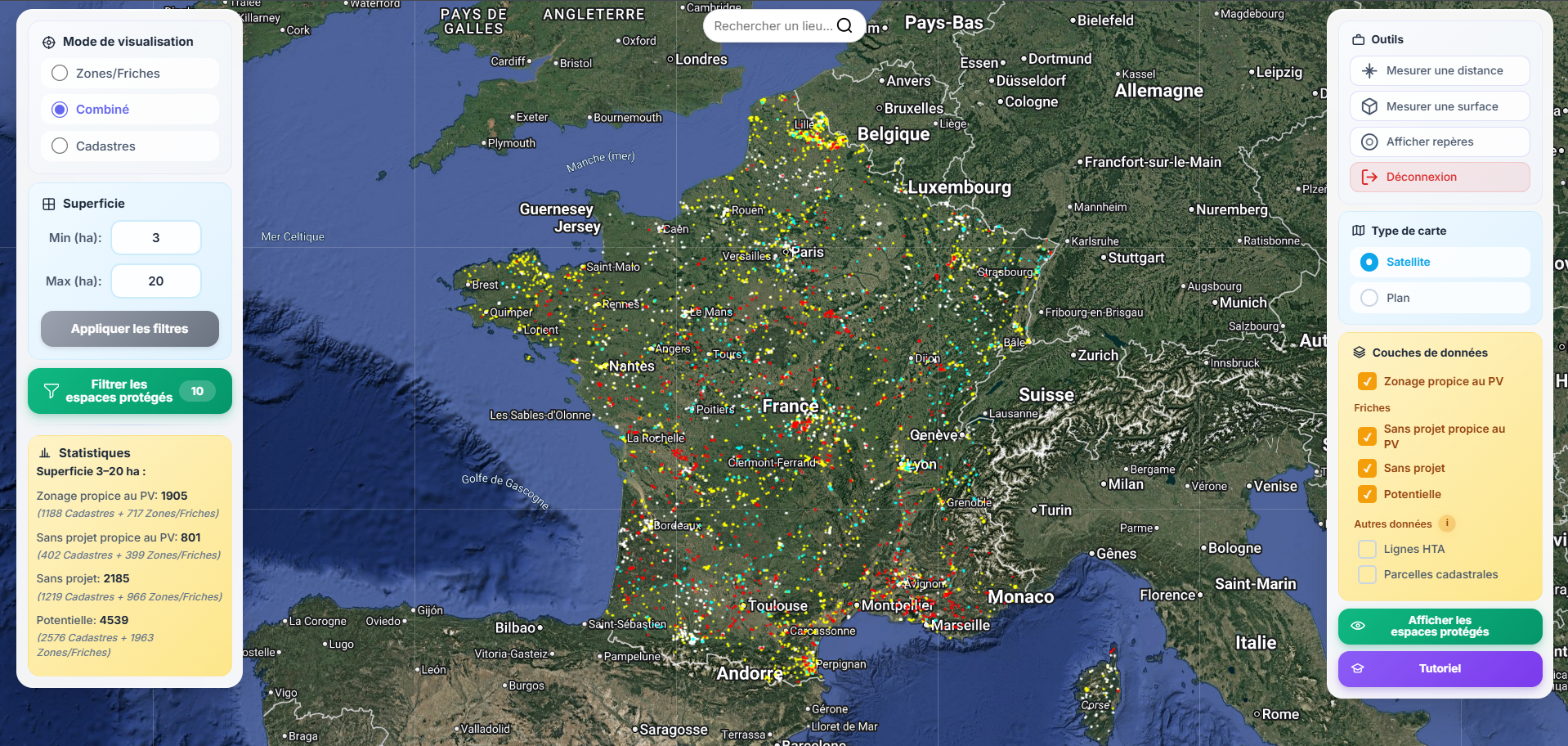Click the layers icon next to Couches de données
This screenshot has height=746, width=1568.
(1359, 352)
